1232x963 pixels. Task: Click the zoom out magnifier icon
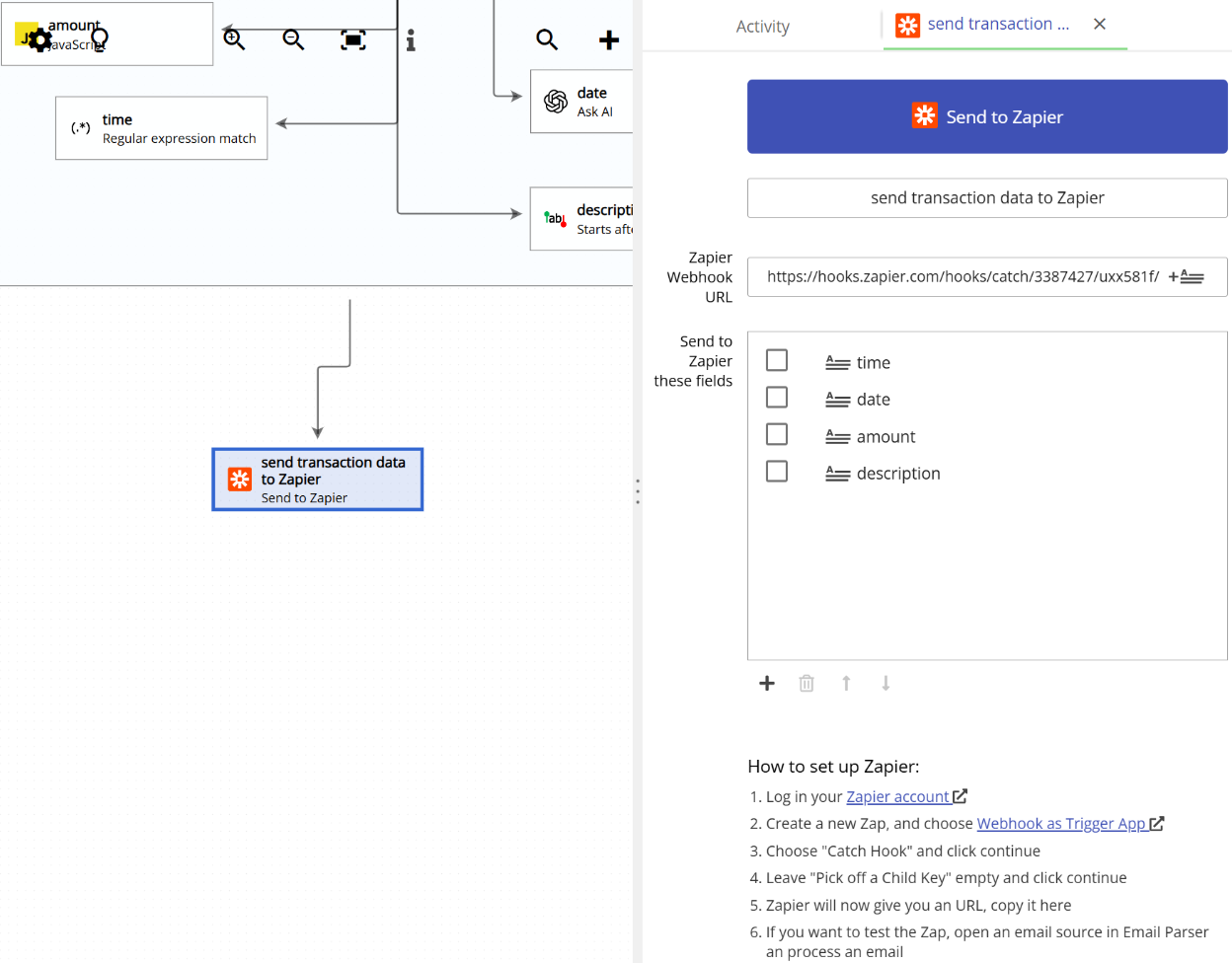pyautogui.click(x=293, y=39)
